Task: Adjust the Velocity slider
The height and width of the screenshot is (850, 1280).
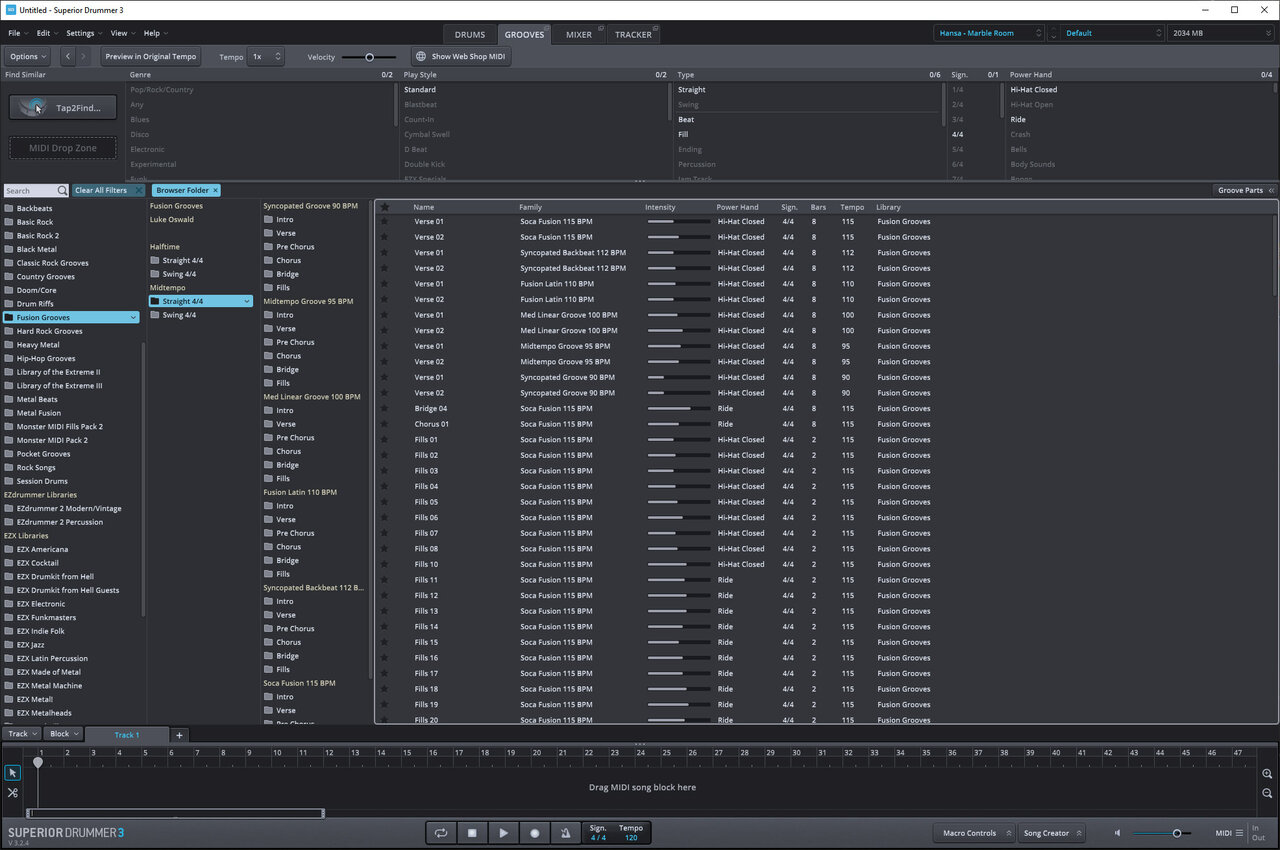Action: click(369, 57)
